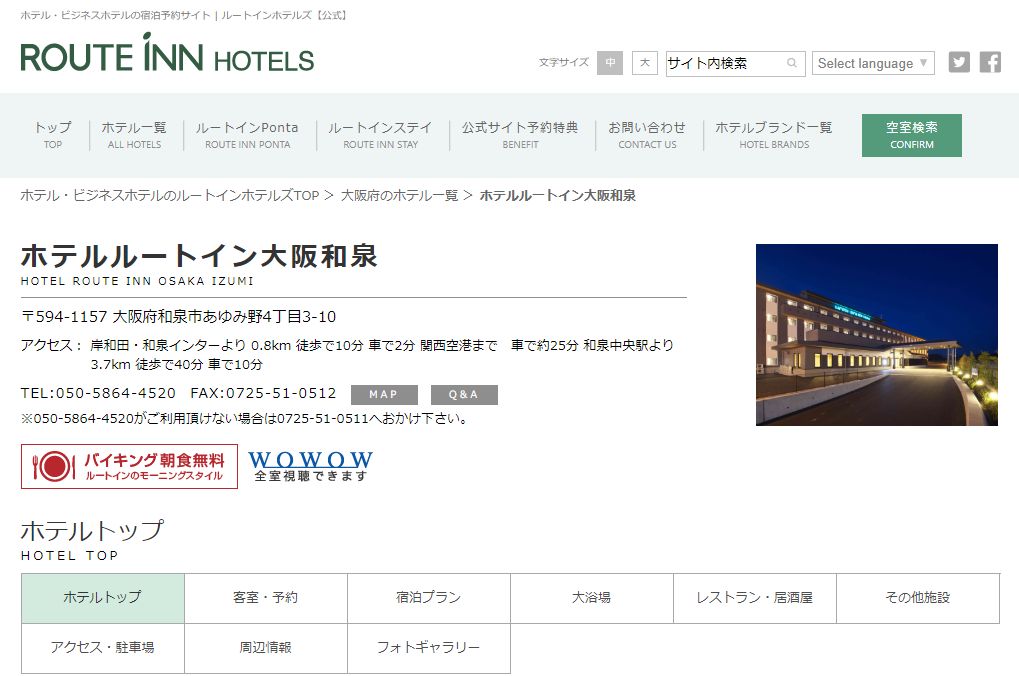Viewport: 1019px width, 676px height.
Task: Click the 文字サイズ label
Action: (x=563, y=62)
